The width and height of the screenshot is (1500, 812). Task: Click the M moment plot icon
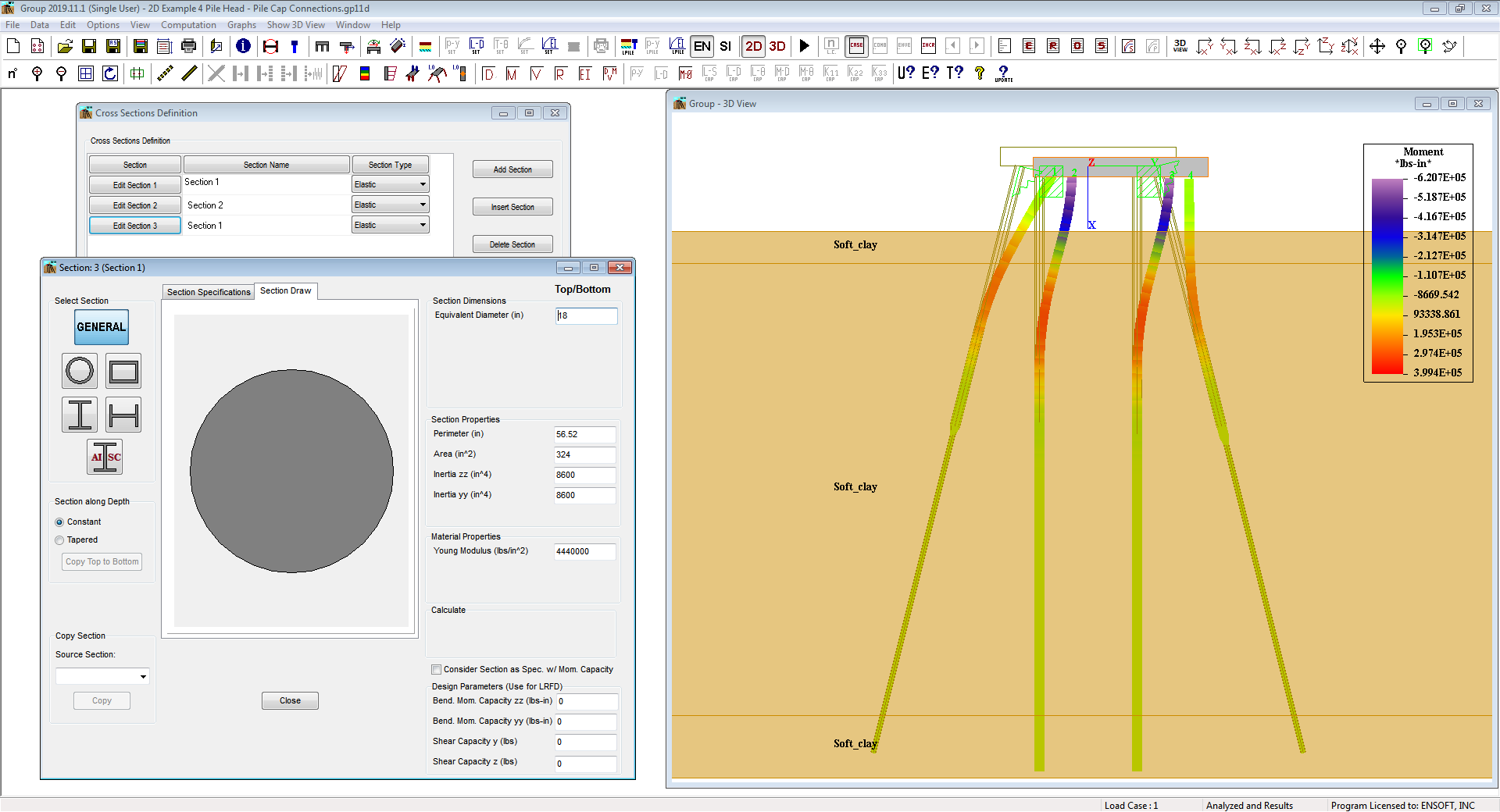(x=512, y=73)
